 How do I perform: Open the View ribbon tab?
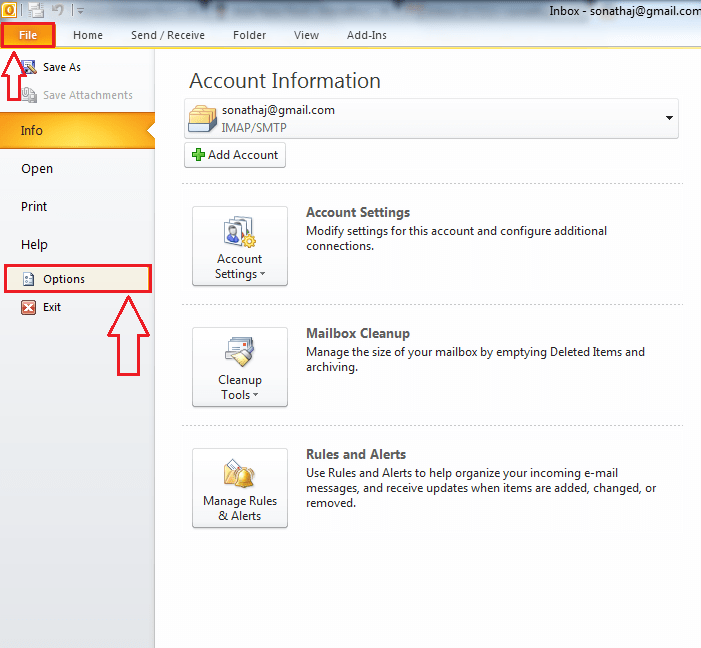click(306, 35)
